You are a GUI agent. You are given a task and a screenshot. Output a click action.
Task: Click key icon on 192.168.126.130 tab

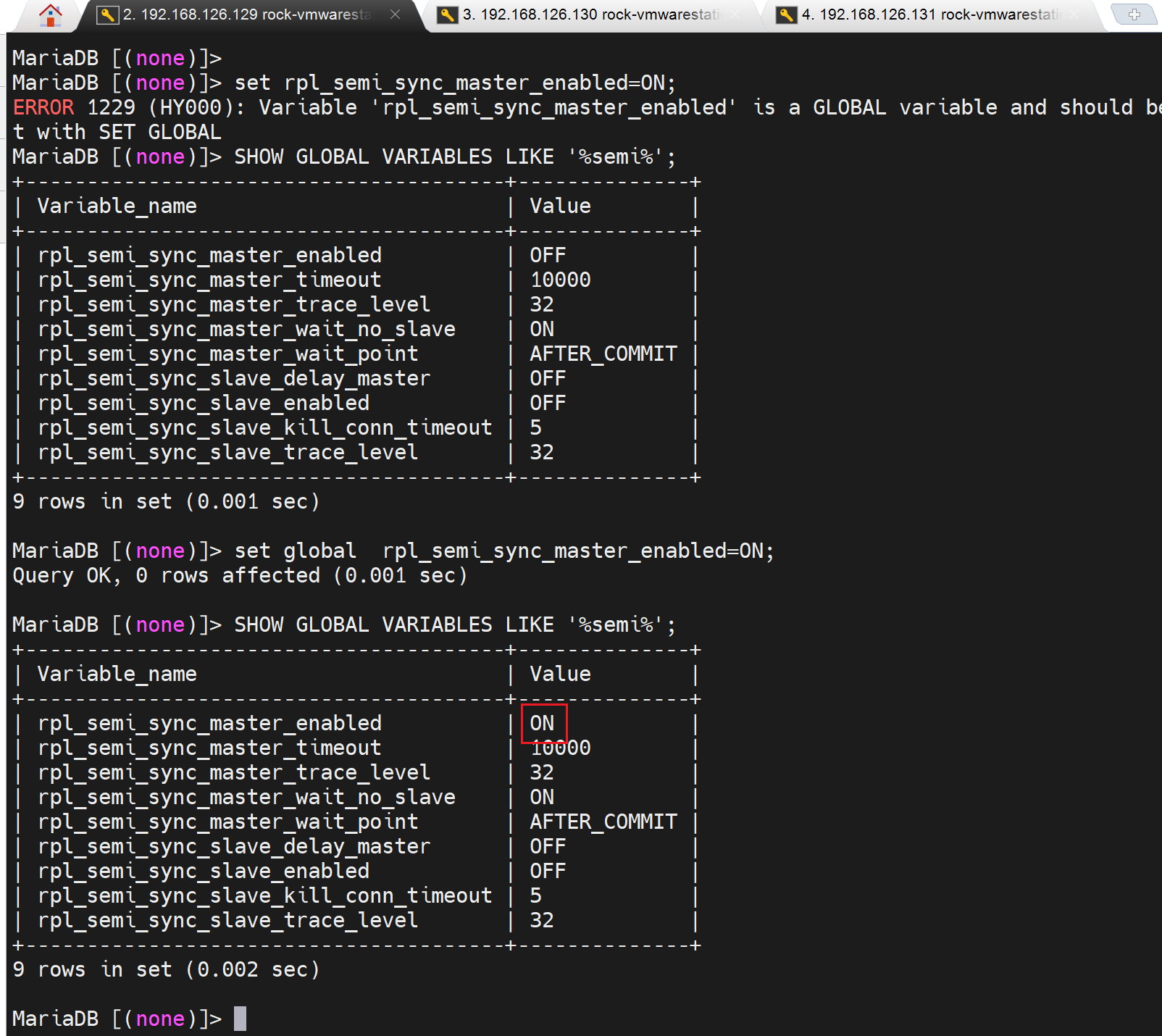(x=447, y=14)
